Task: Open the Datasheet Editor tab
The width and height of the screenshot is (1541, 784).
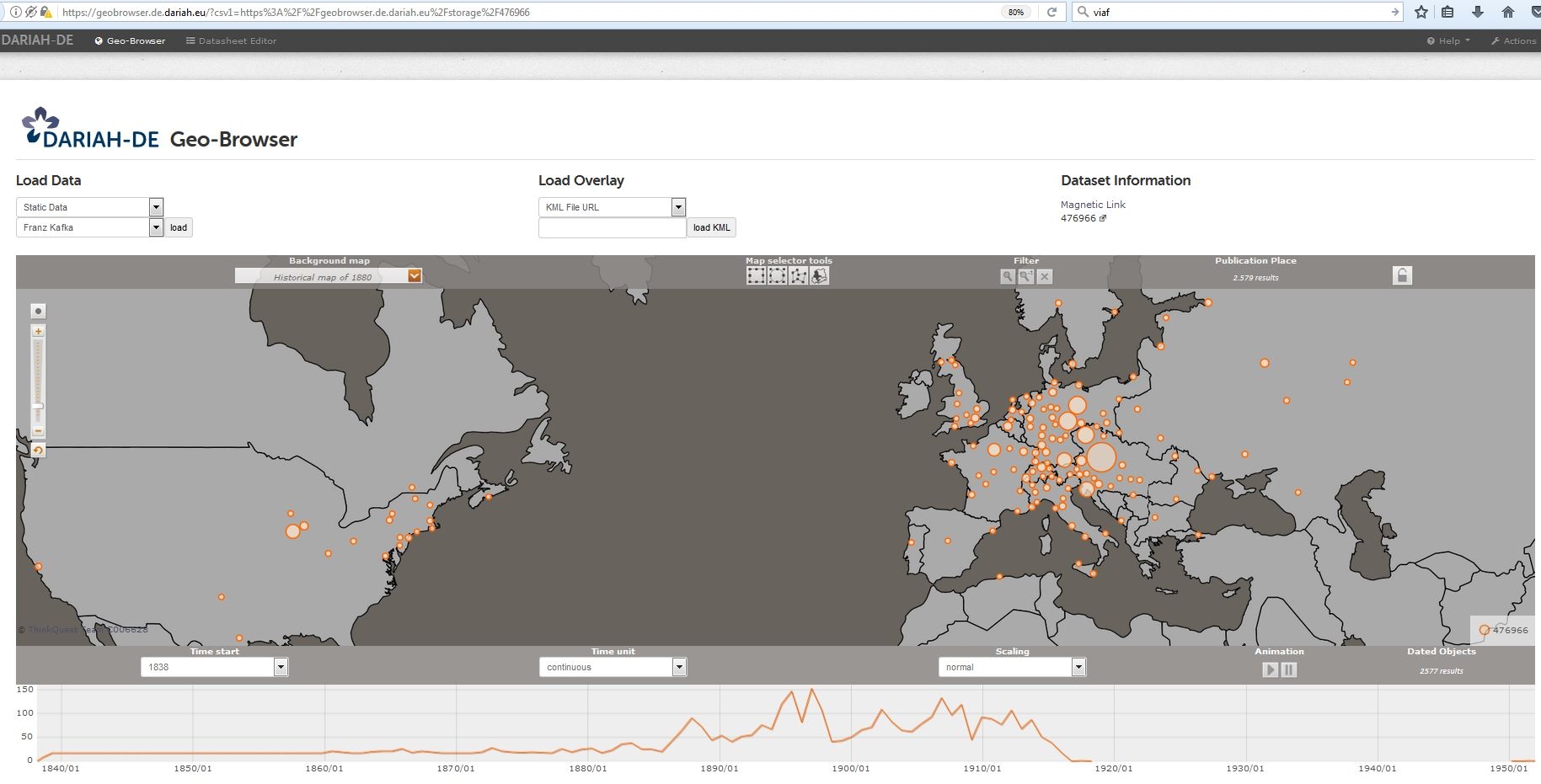Action: click(232, 40)
